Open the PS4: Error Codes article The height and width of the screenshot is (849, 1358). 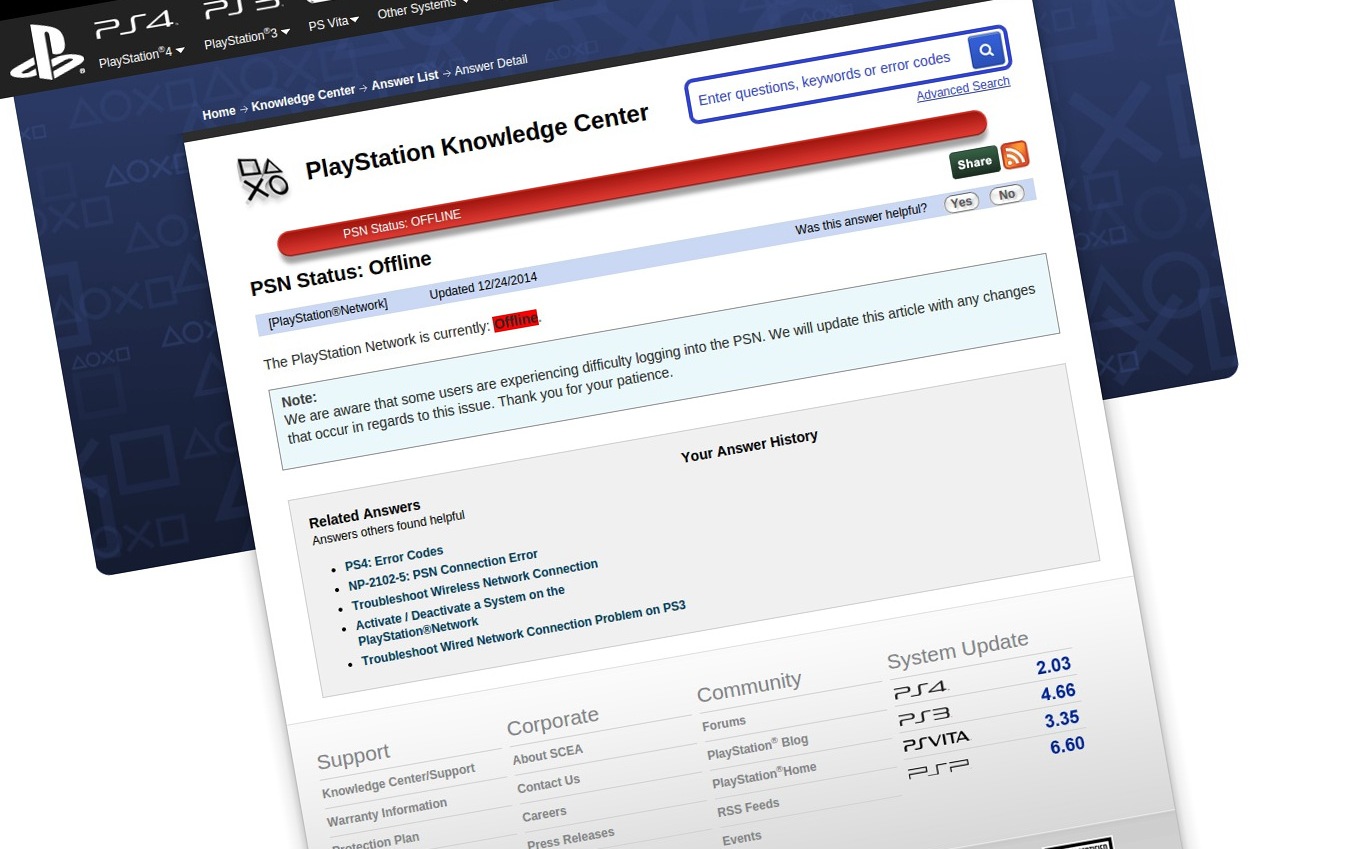point(394,554)
